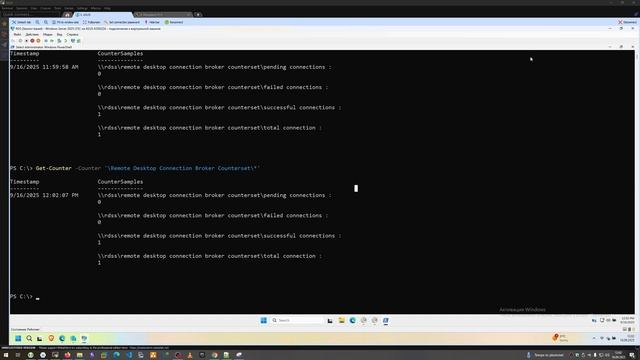Click the Pause VM icon
640x360 pixels.
[x=46, y=41]
